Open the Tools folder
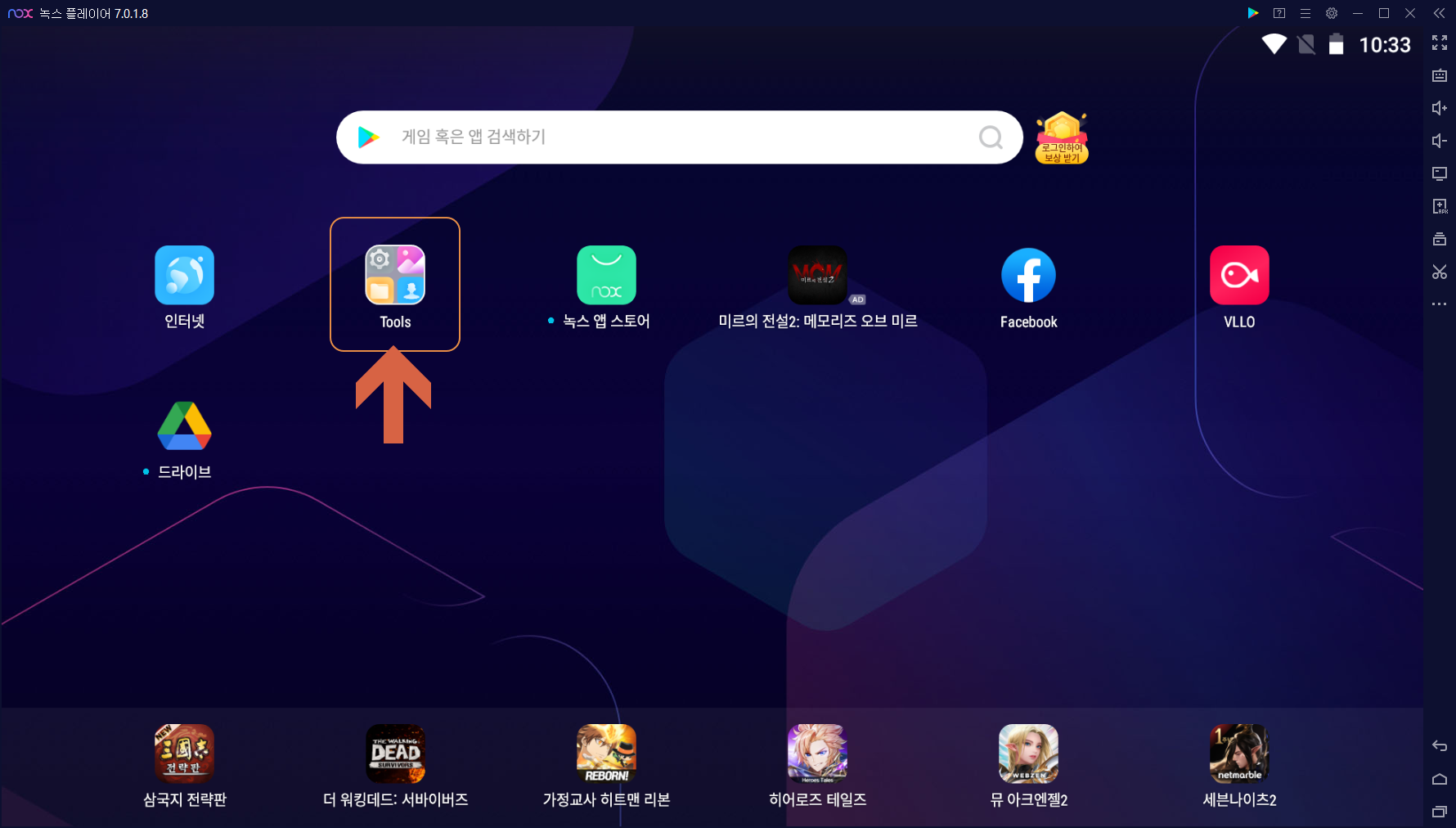Screen dimensions: 1456x828 [395, 275]
